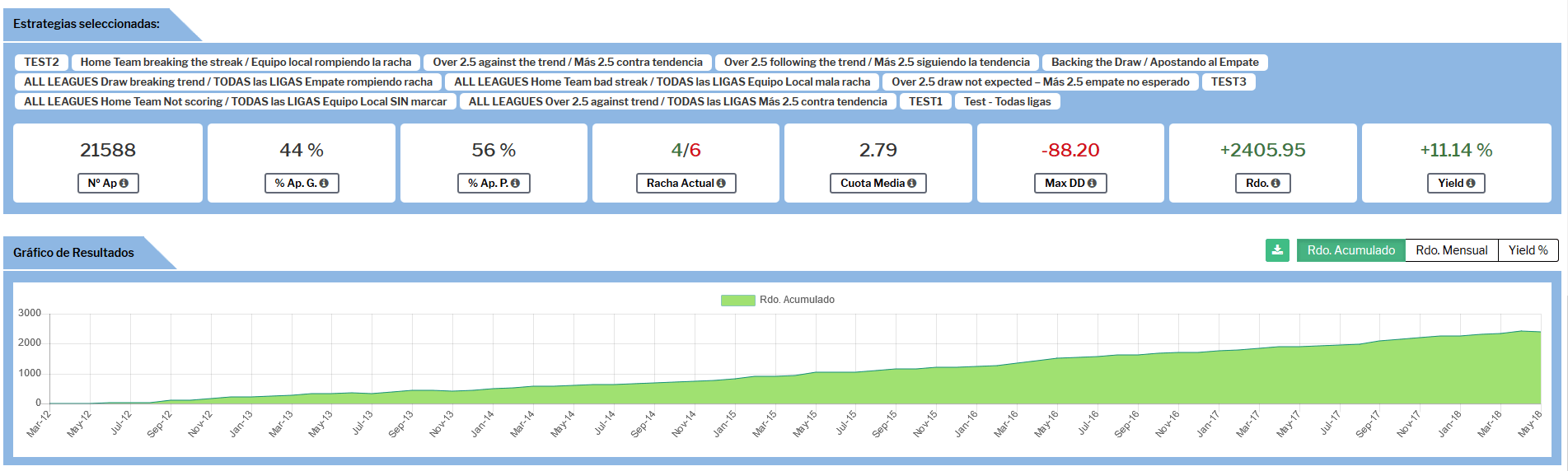Info icon on % Ap. G. label
The height and width of the screenshot is (471, 1568).
324,184
